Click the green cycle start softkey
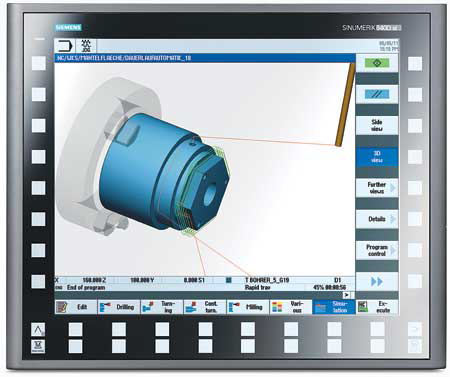Screen dimensions: 450x377 pos(377,63)
